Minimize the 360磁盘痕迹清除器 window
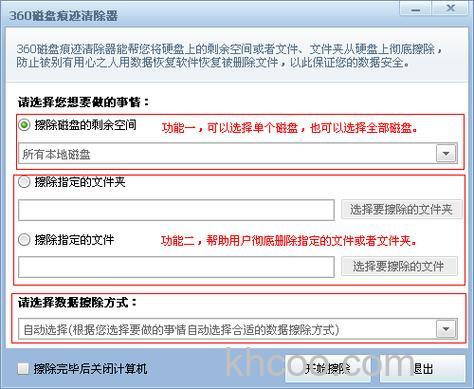The width and height of the screenshot is (474, 389). pos(416,8)
